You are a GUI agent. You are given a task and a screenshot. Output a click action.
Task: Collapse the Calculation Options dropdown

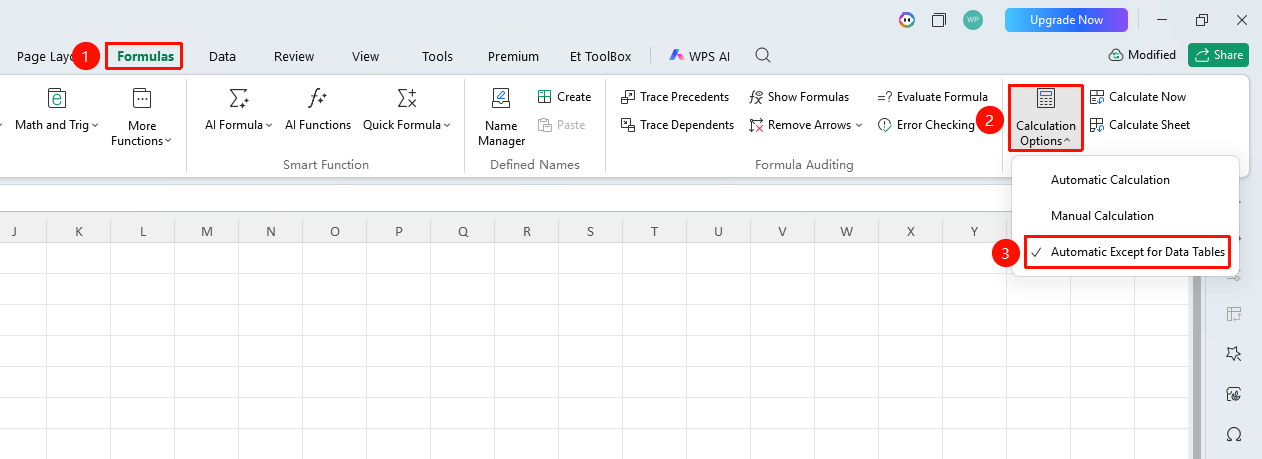pos(1046,118)
